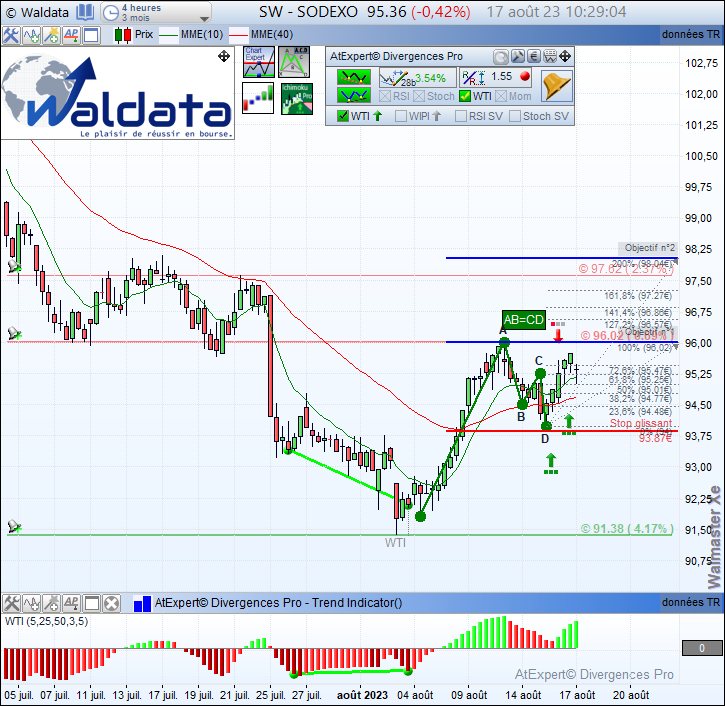Click the bell alert icon at 97.62 line
Viewport: 725px width, 706px height.
point(14,266)
